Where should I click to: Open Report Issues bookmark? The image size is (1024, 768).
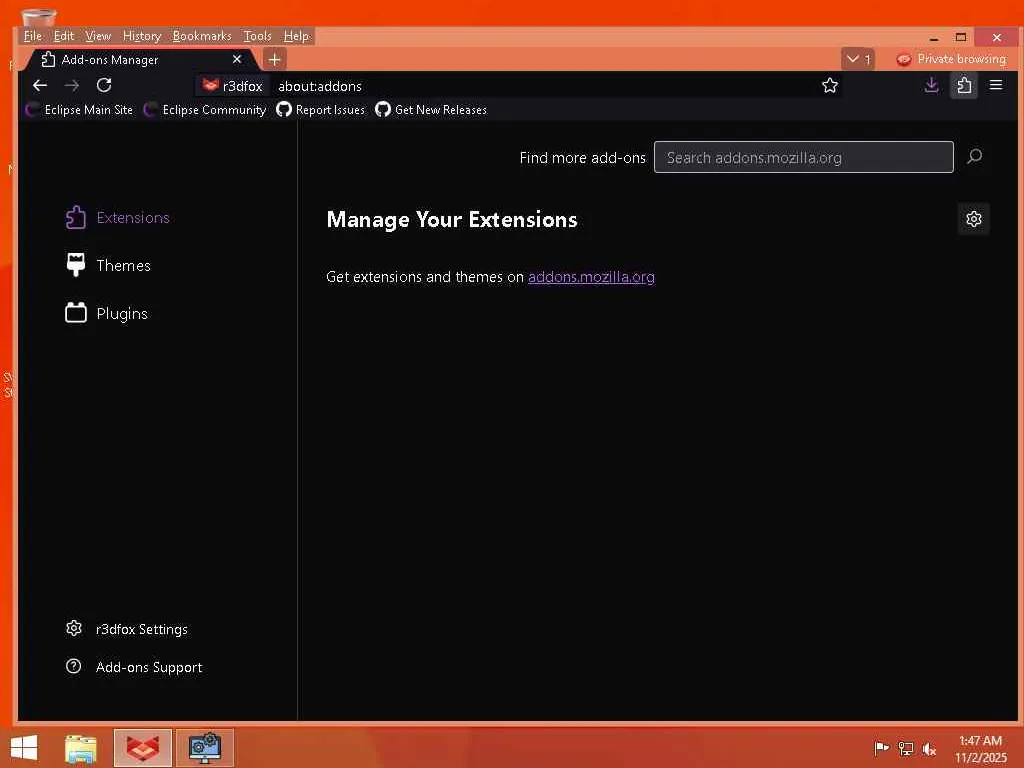point(321,110)
